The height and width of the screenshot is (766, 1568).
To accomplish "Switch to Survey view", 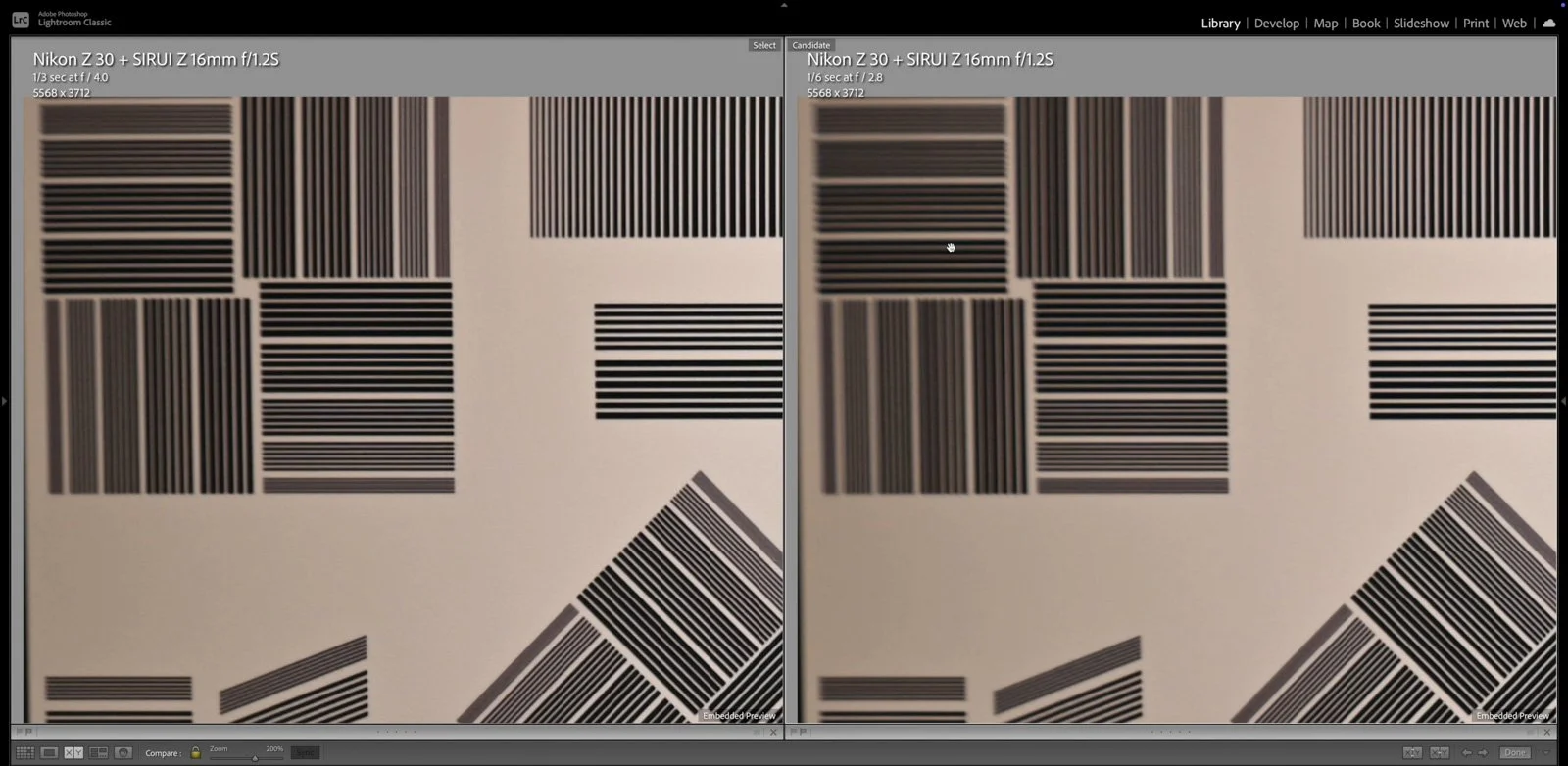I will 98,752.
